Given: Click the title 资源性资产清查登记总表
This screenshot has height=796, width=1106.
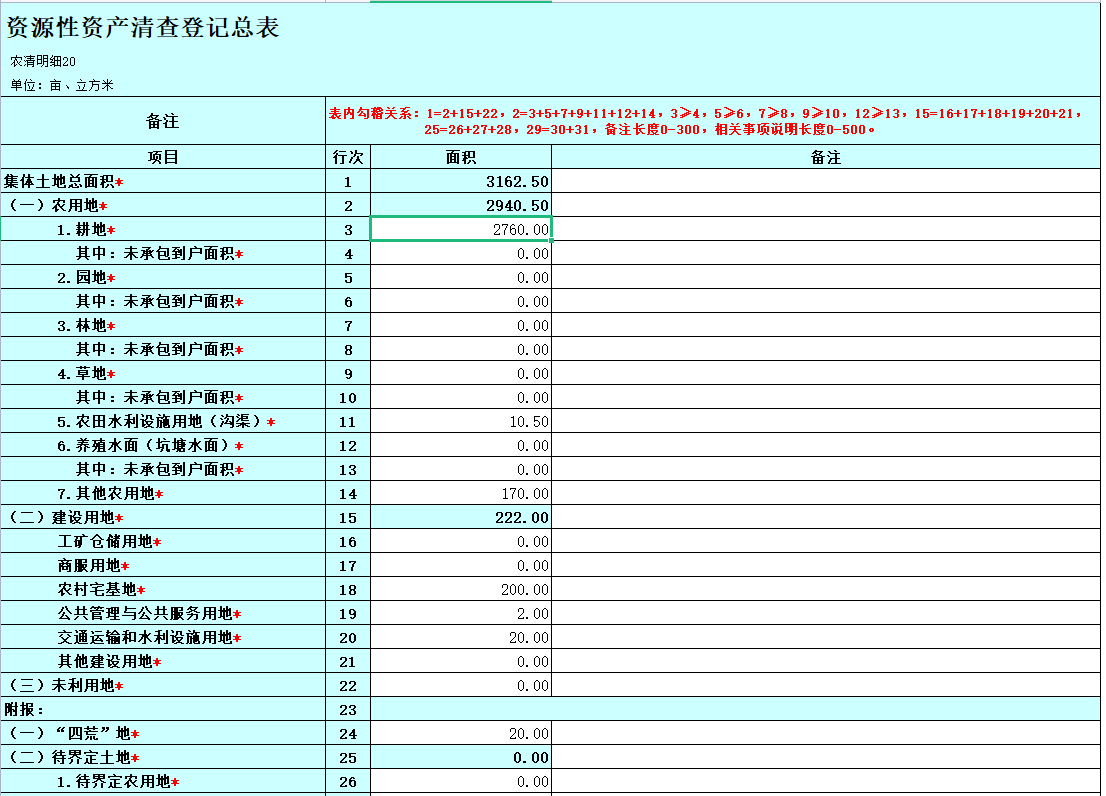Looking at the screenshot, I should tap(143, 27).
